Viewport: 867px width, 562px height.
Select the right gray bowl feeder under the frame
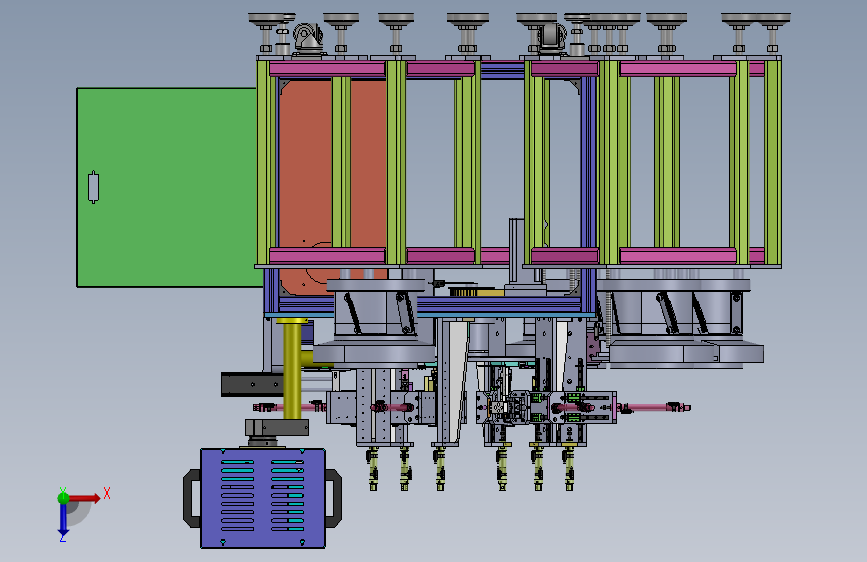[684, 324]
